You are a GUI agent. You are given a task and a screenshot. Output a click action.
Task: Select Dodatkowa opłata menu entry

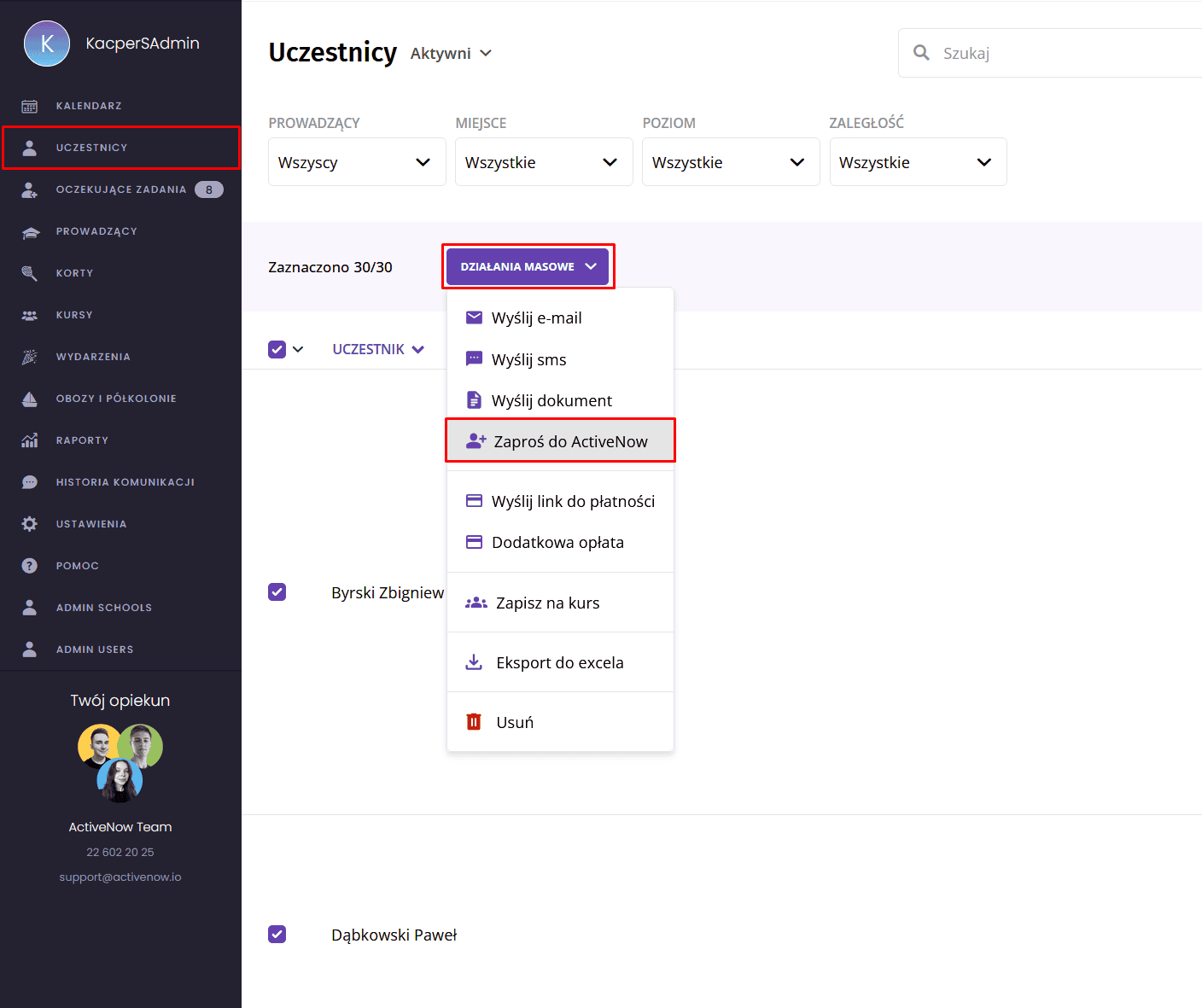[560, 542]
